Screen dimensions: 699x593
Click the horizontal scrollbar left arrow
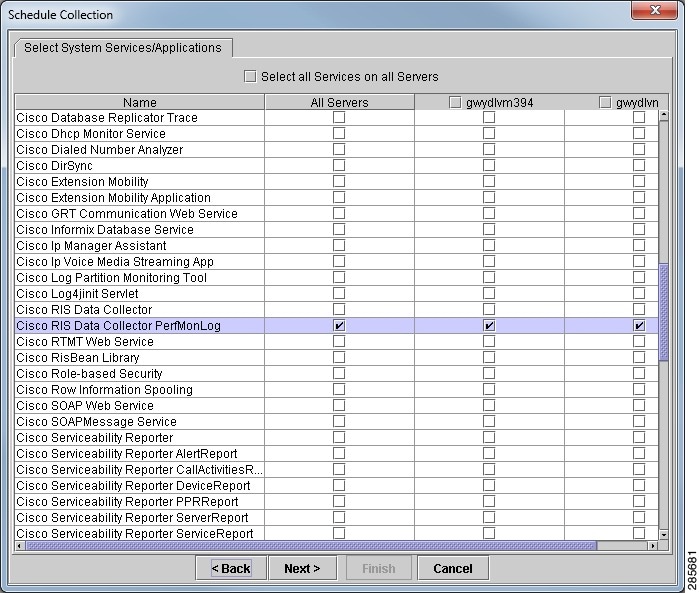20,546
